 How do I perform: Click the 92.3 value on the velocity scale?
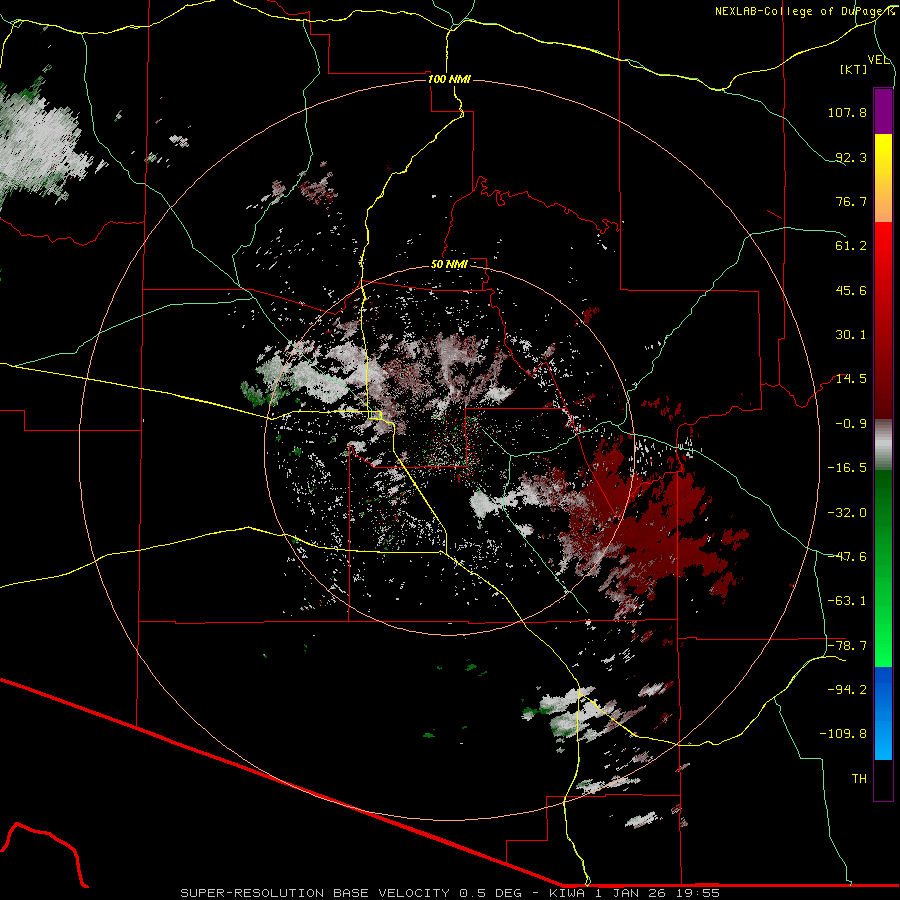[x=851, y=157]
